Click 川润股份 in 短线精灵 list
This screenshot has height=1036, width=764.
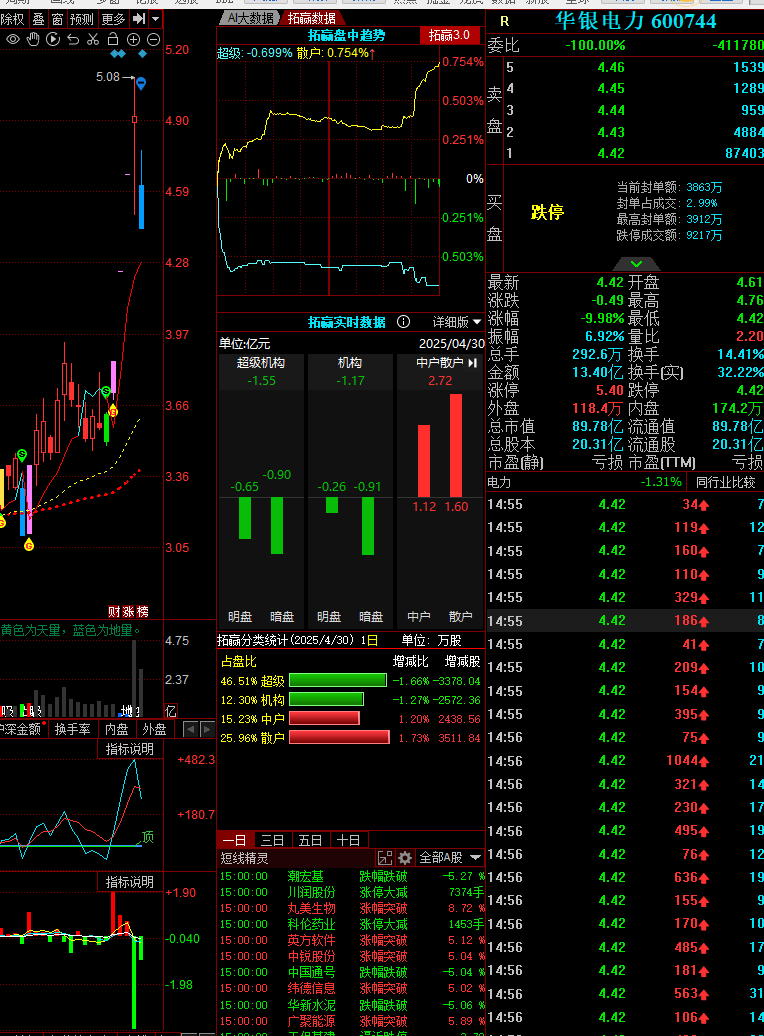click(311, 892)
